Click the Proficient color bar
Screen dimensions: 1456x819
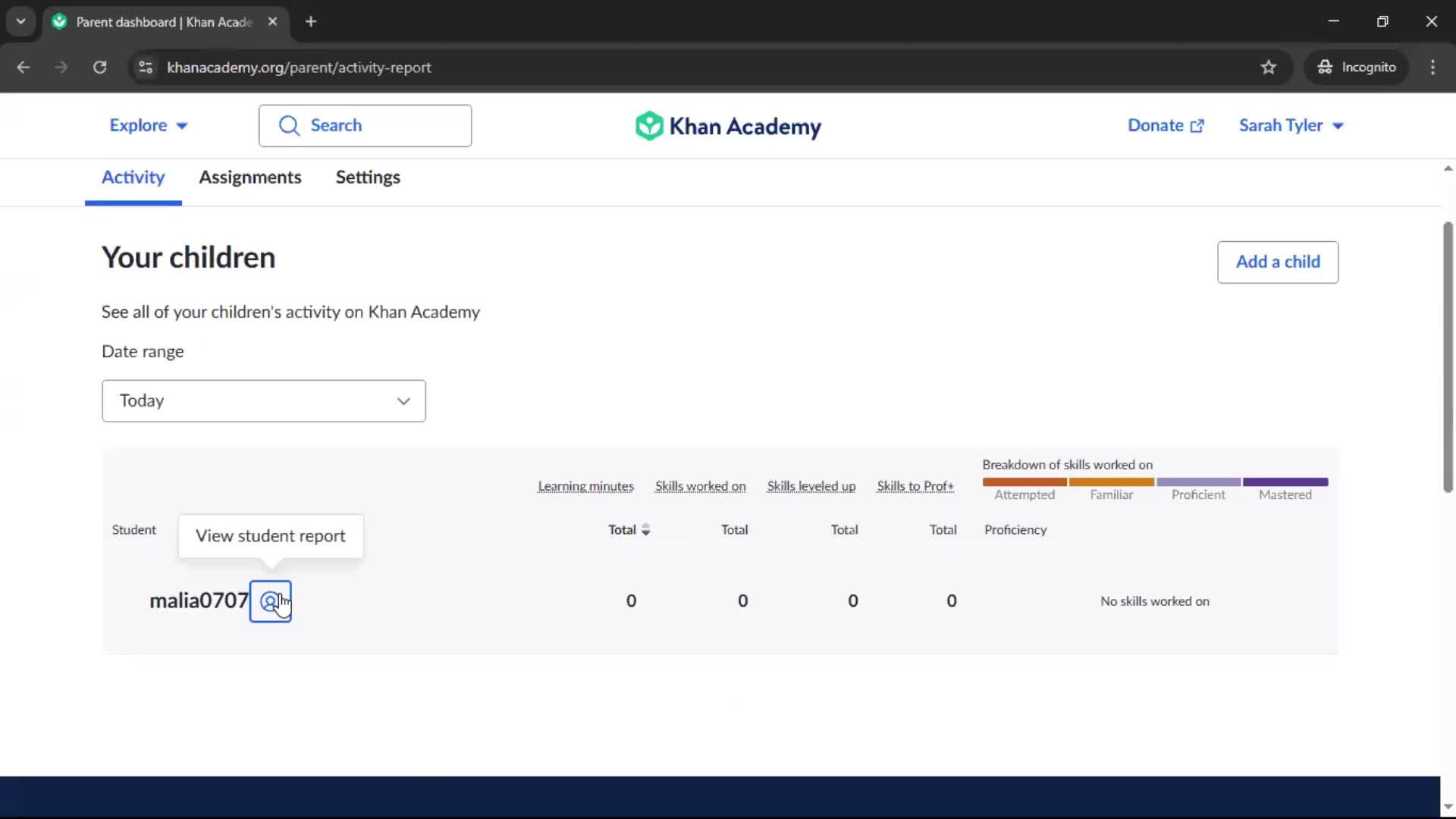1198,482
